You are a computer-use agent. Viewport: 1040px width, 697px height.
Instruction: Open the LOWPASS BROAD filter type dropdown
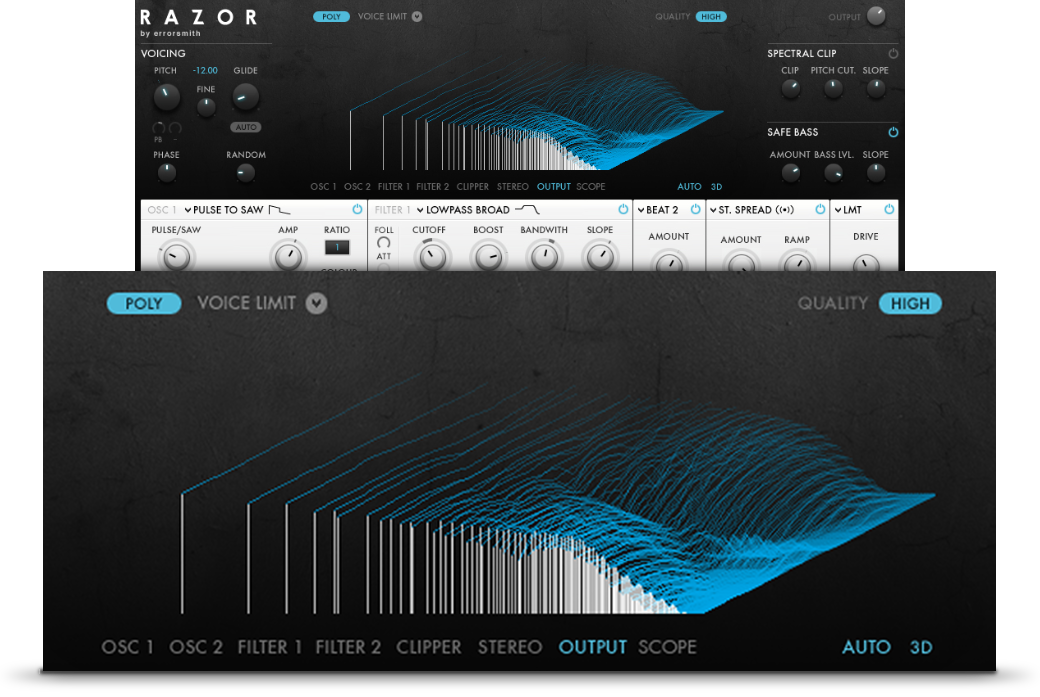click(x=464, y=210)
